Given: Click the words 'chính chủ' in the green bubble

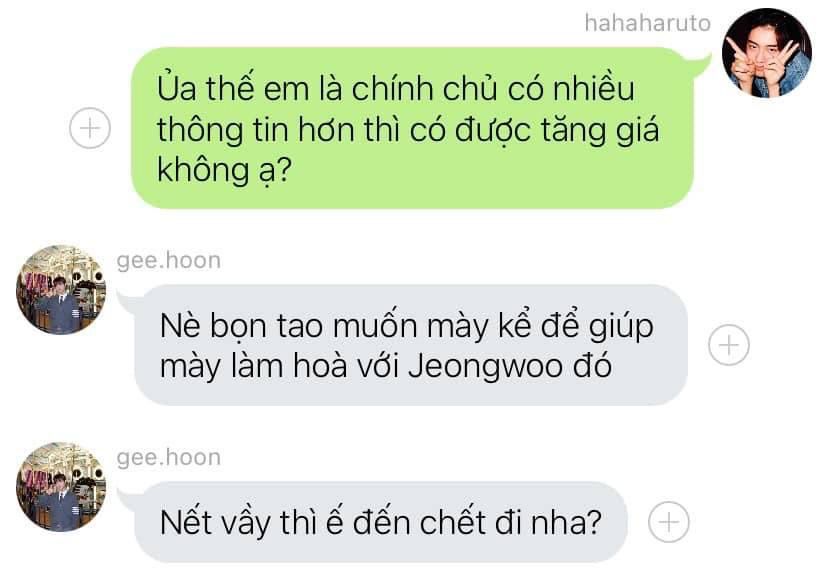Looking at the screenshot, I should coord(424,89).
